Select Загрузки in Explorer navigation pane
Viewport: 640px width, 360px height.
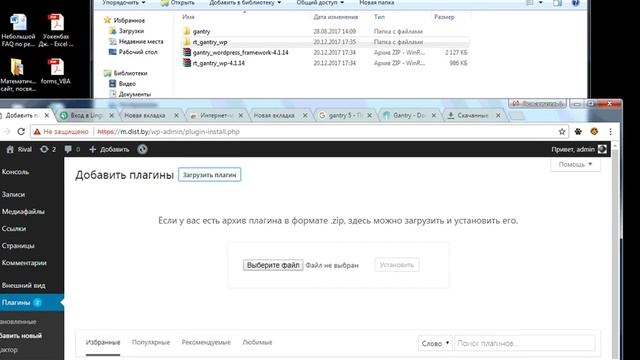tap(131, 31)
